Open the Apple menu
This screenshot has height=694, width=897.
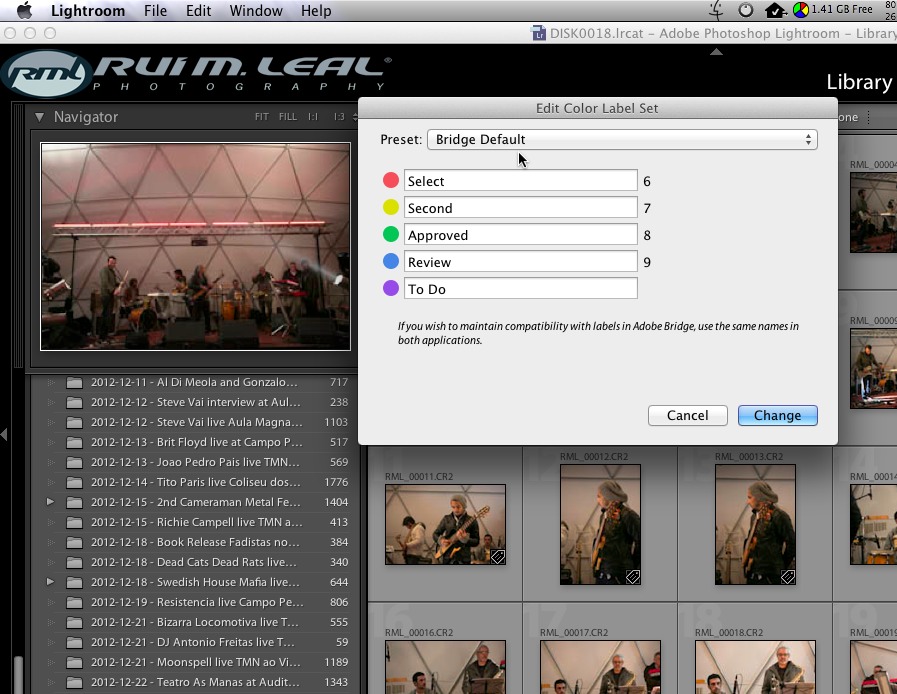(24, 10)
